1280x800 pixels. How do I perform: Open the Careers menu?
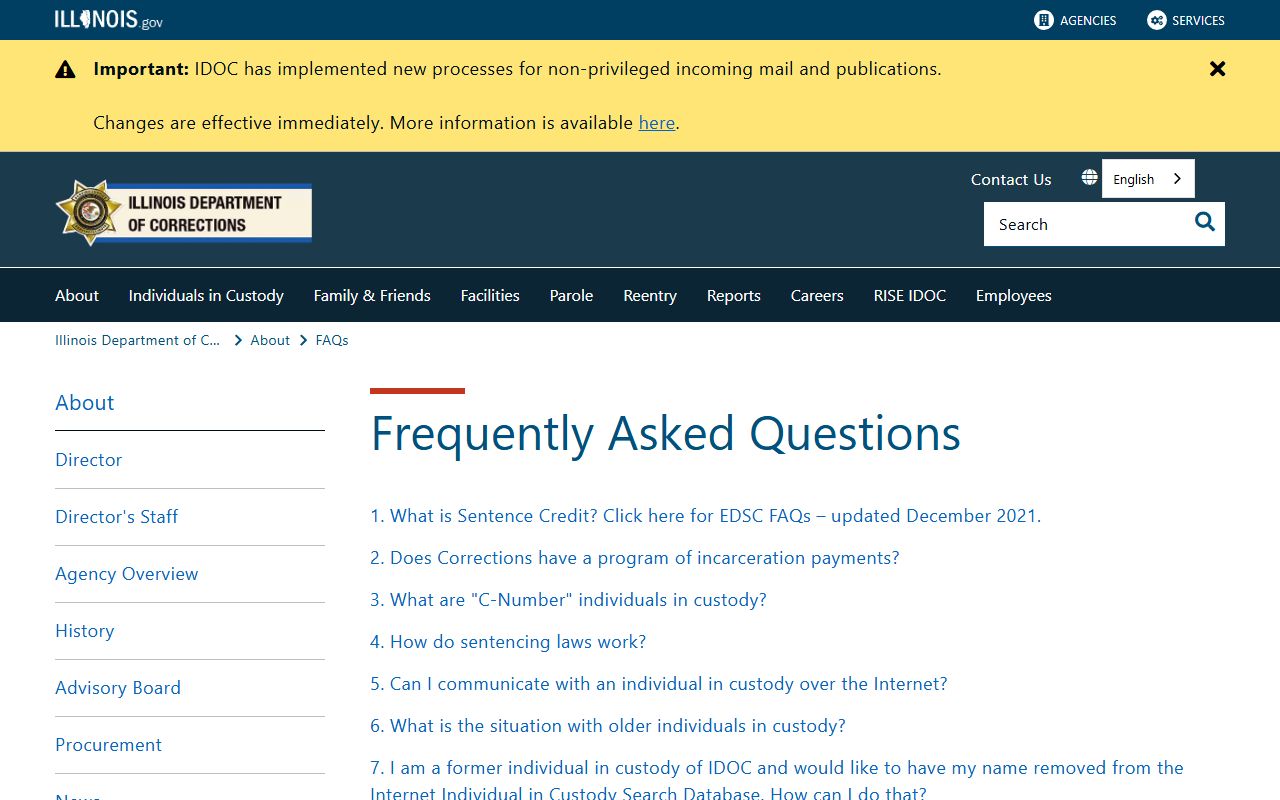tap(817, 295)
